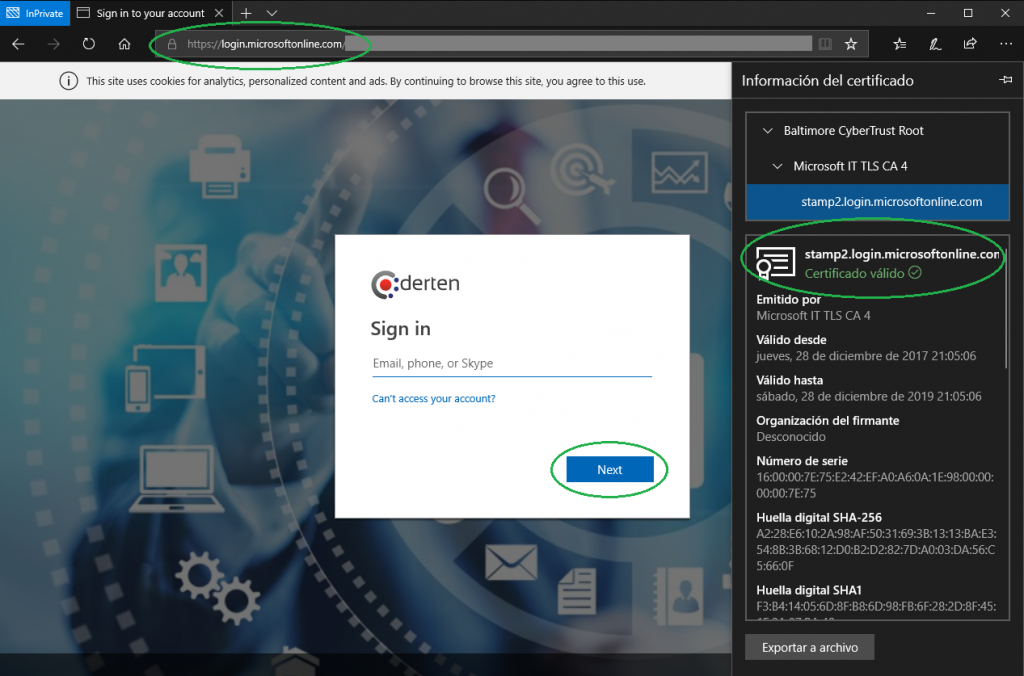Open a new tab with plus icon
1024x676 pixels.
pos(246,13)
